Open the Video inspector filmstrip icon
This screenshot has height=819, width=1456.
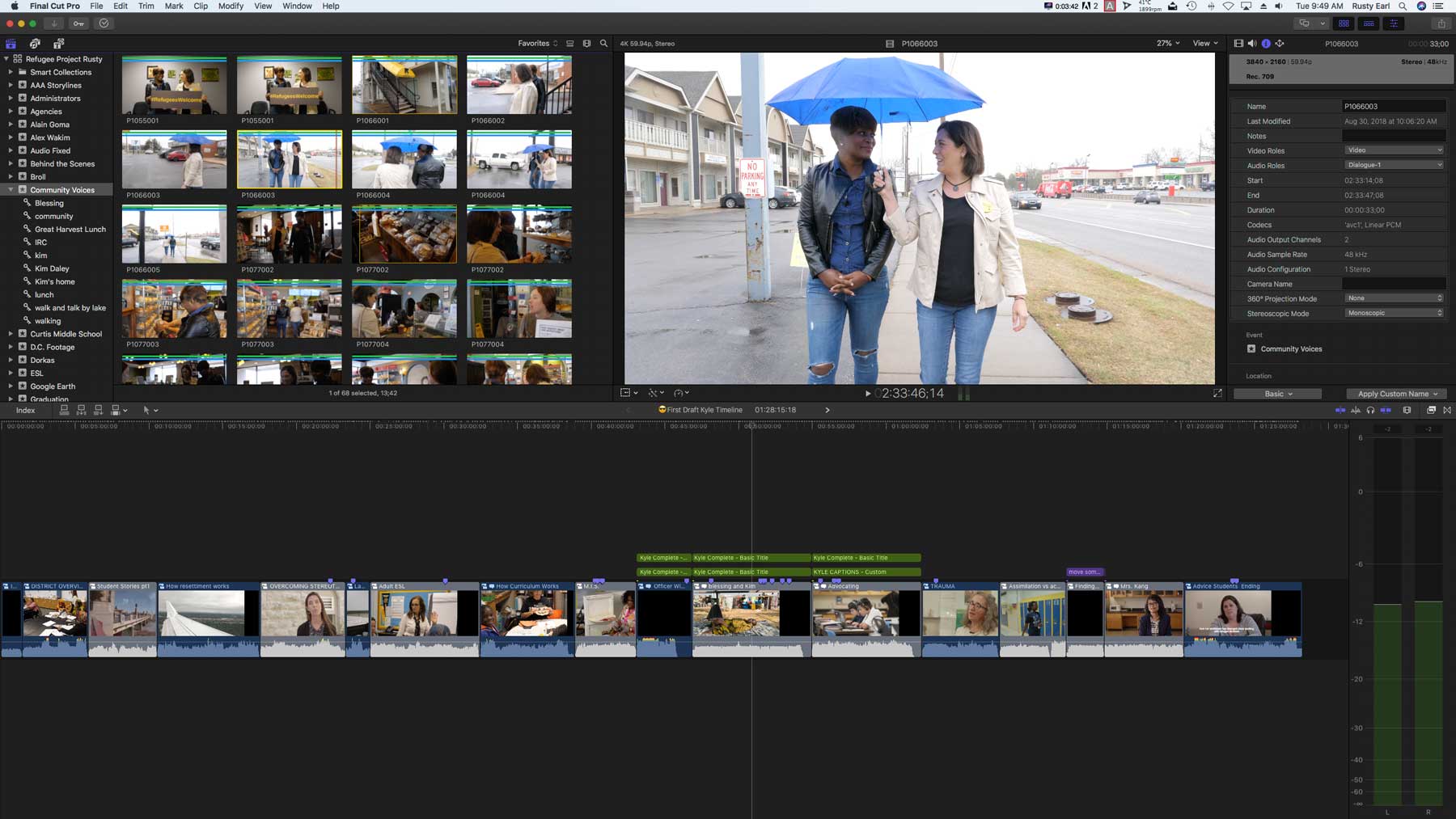tap(1238, 44)
